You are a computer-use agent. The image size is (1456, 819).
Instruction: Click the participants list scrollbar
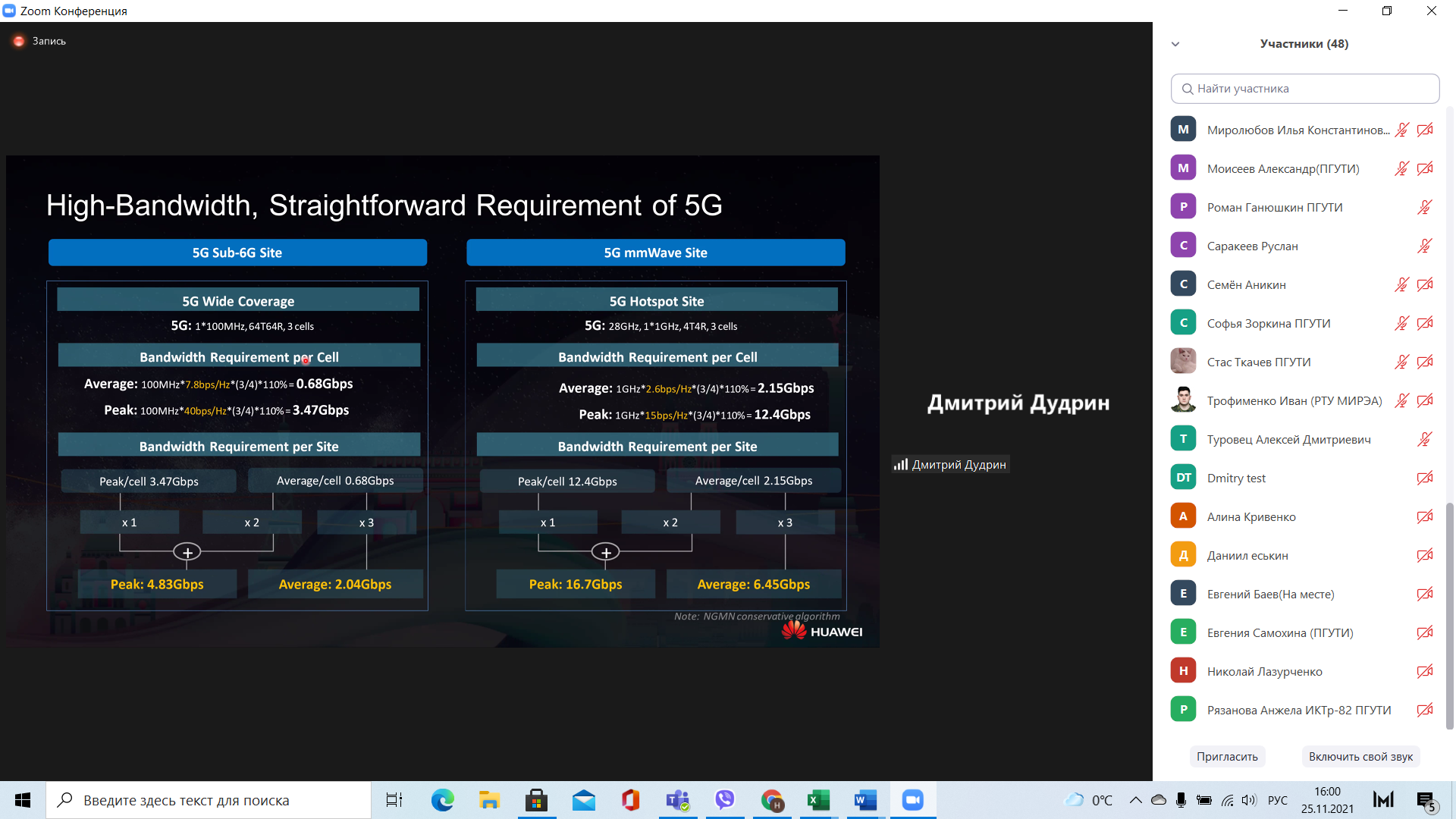(x=1450, y=615)
